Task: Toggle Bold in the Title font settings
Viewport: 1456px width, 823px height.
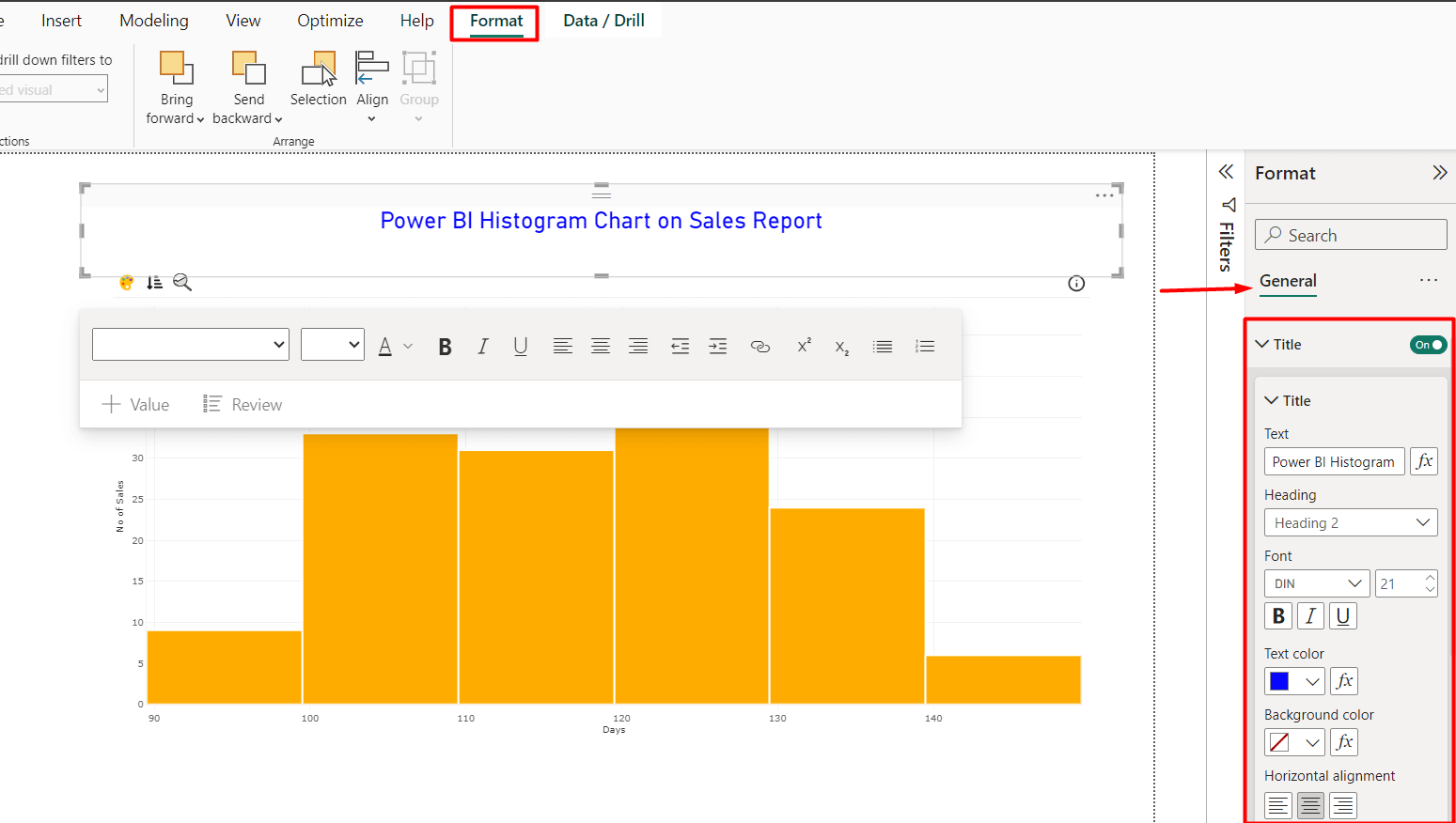Action: click(1278, 615)
